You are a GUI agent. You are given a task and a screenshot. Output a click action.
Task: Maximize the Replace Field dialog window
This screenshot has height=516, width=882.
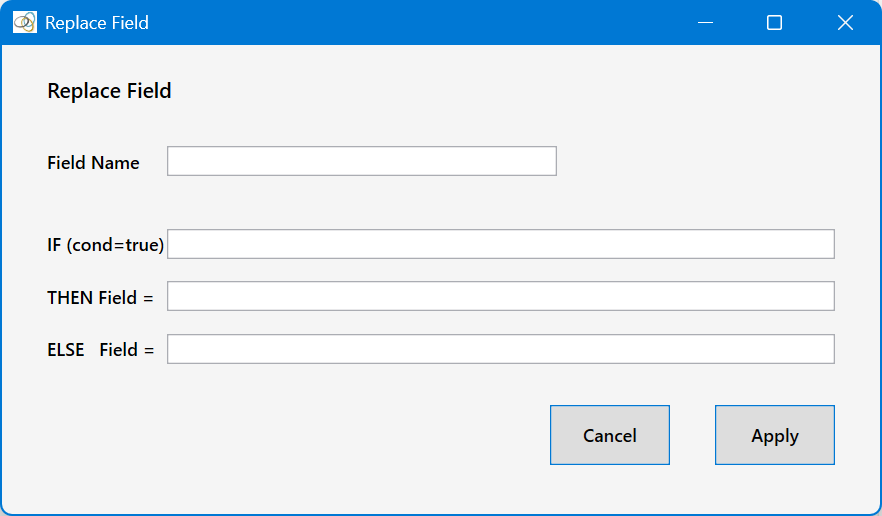point(775,23)
